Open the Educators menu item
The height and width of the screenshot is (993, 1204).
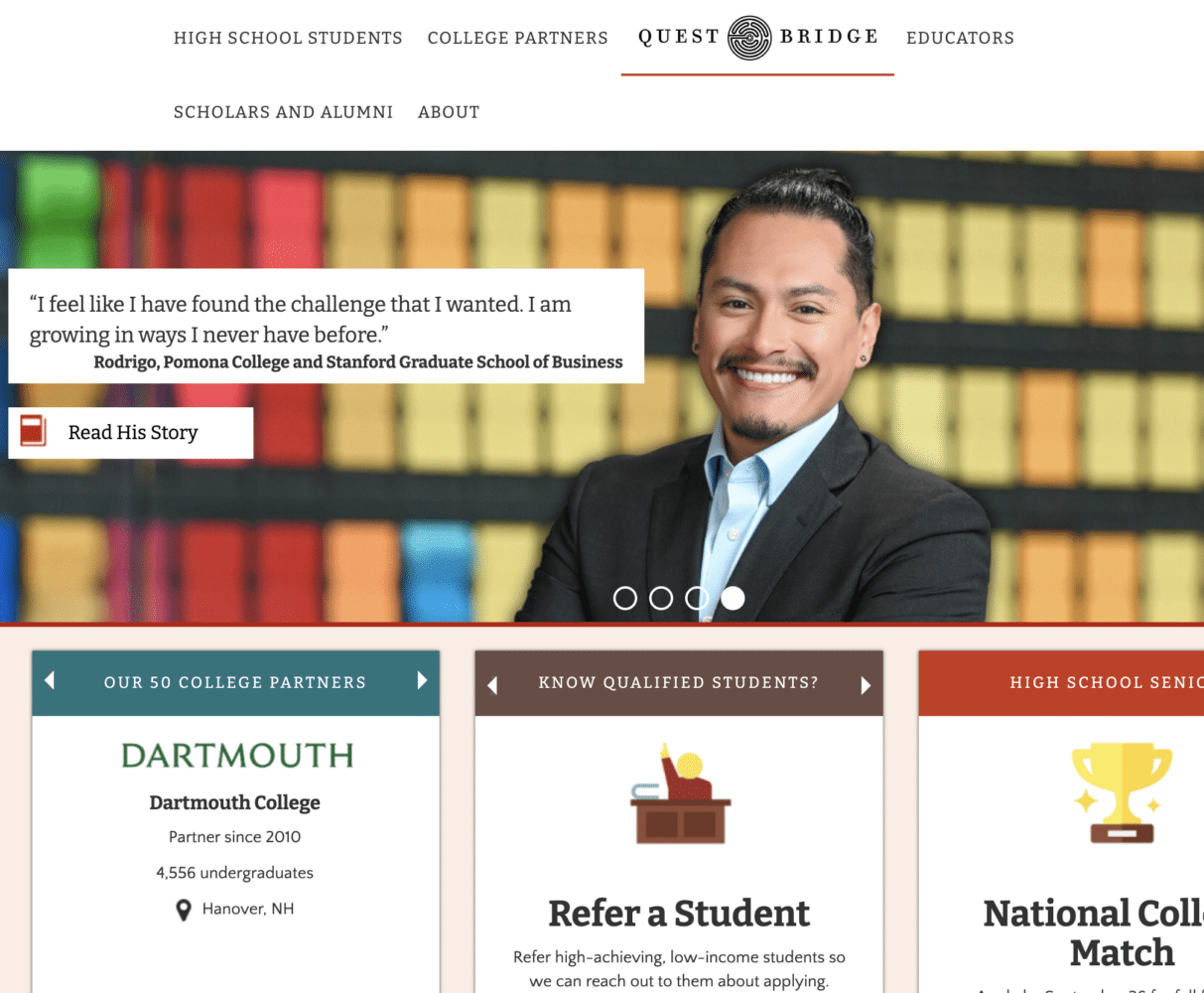click(x=960, y=38)
